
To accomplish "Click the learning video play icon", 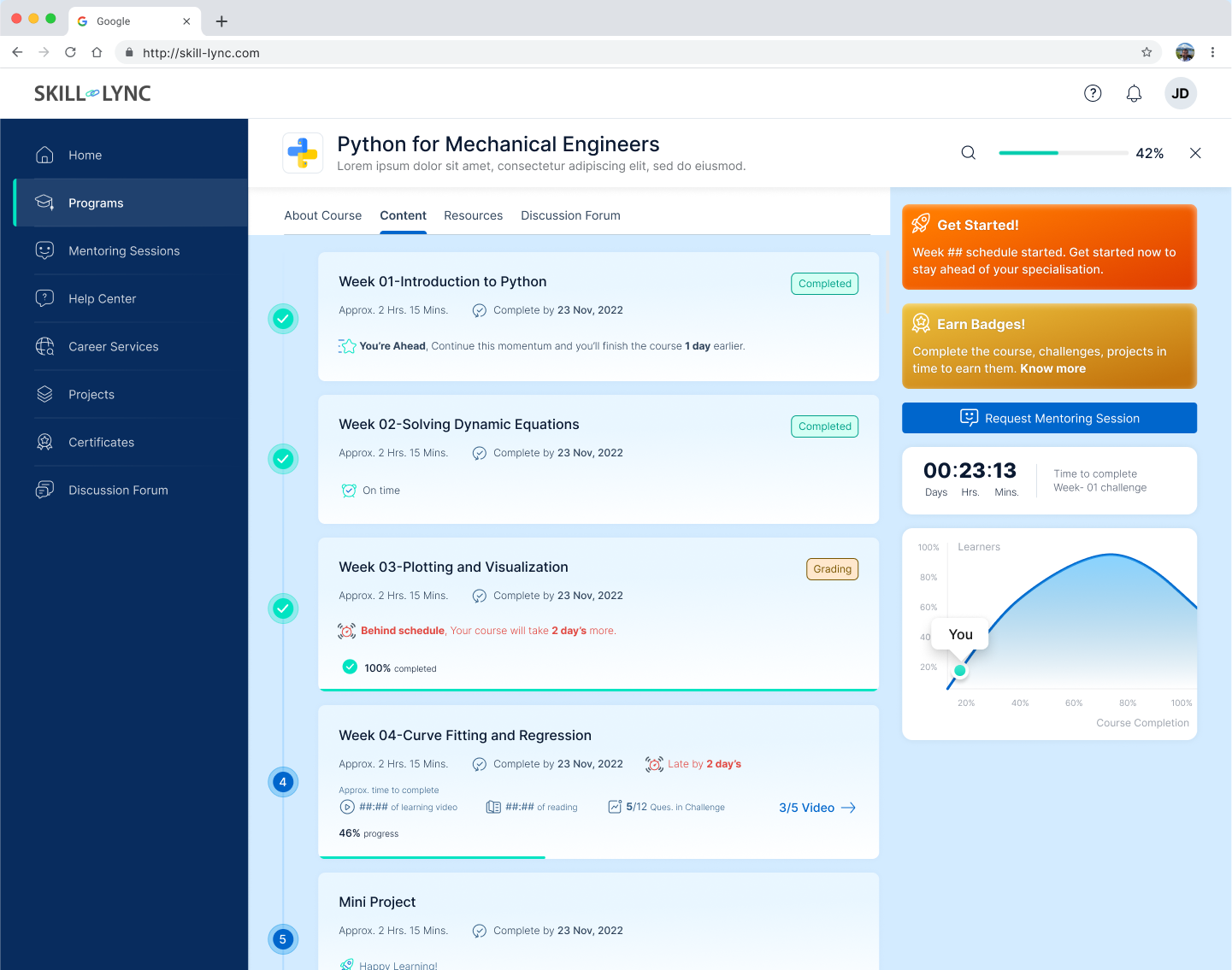I will coord(347,807).
